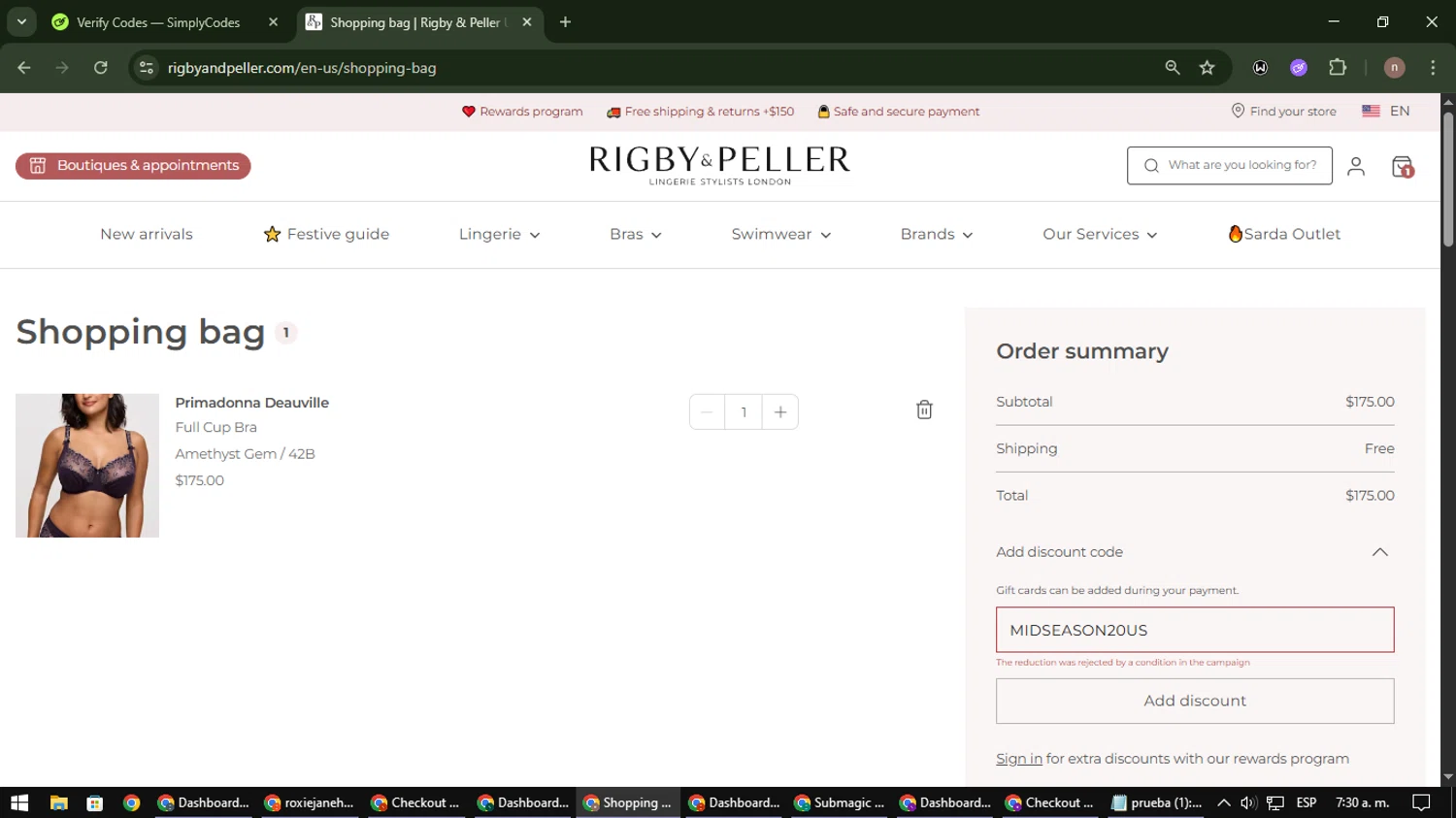Click the Order summary heading
This screenshot has height=818, width=1456.
point(1082,351)
